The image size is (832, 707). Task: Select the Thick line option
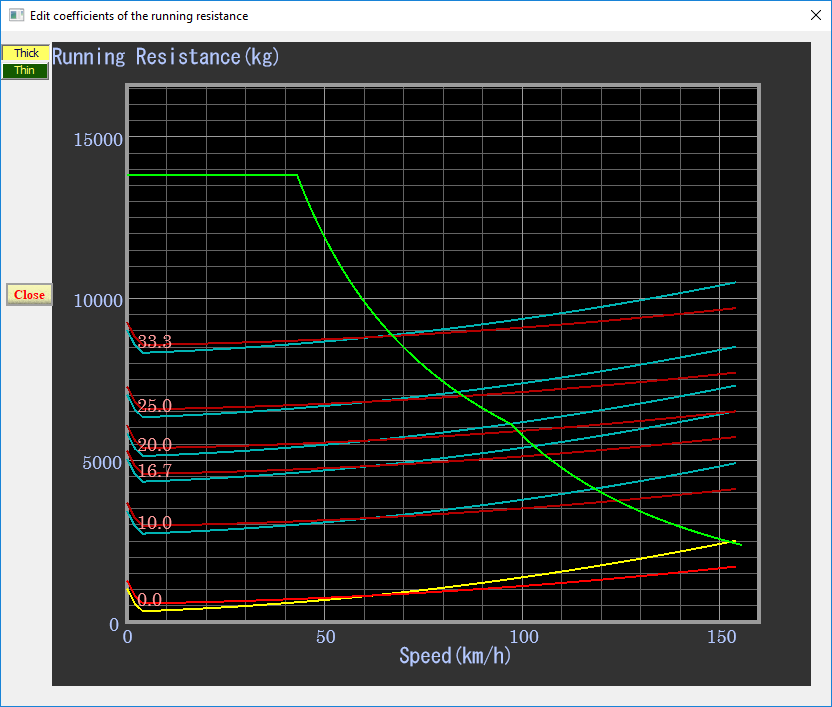[x=25, y=53]
